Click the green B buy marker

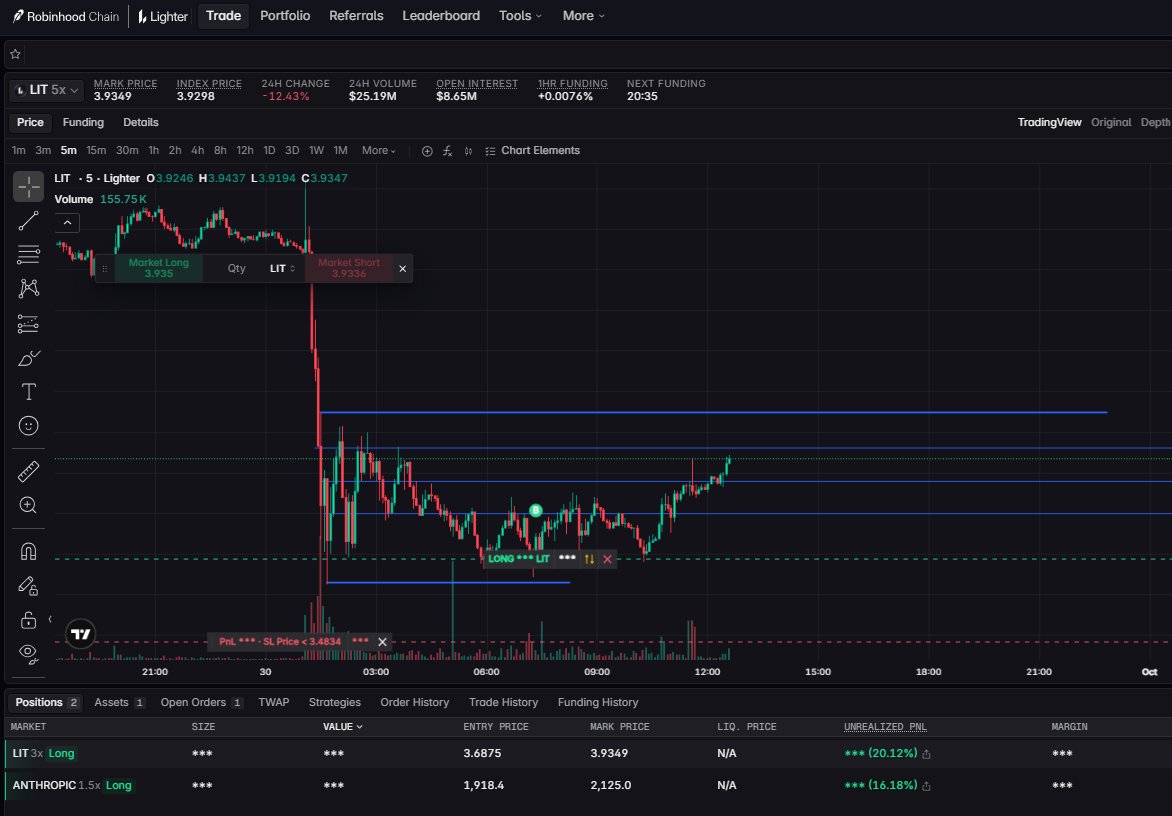point(535,511)
